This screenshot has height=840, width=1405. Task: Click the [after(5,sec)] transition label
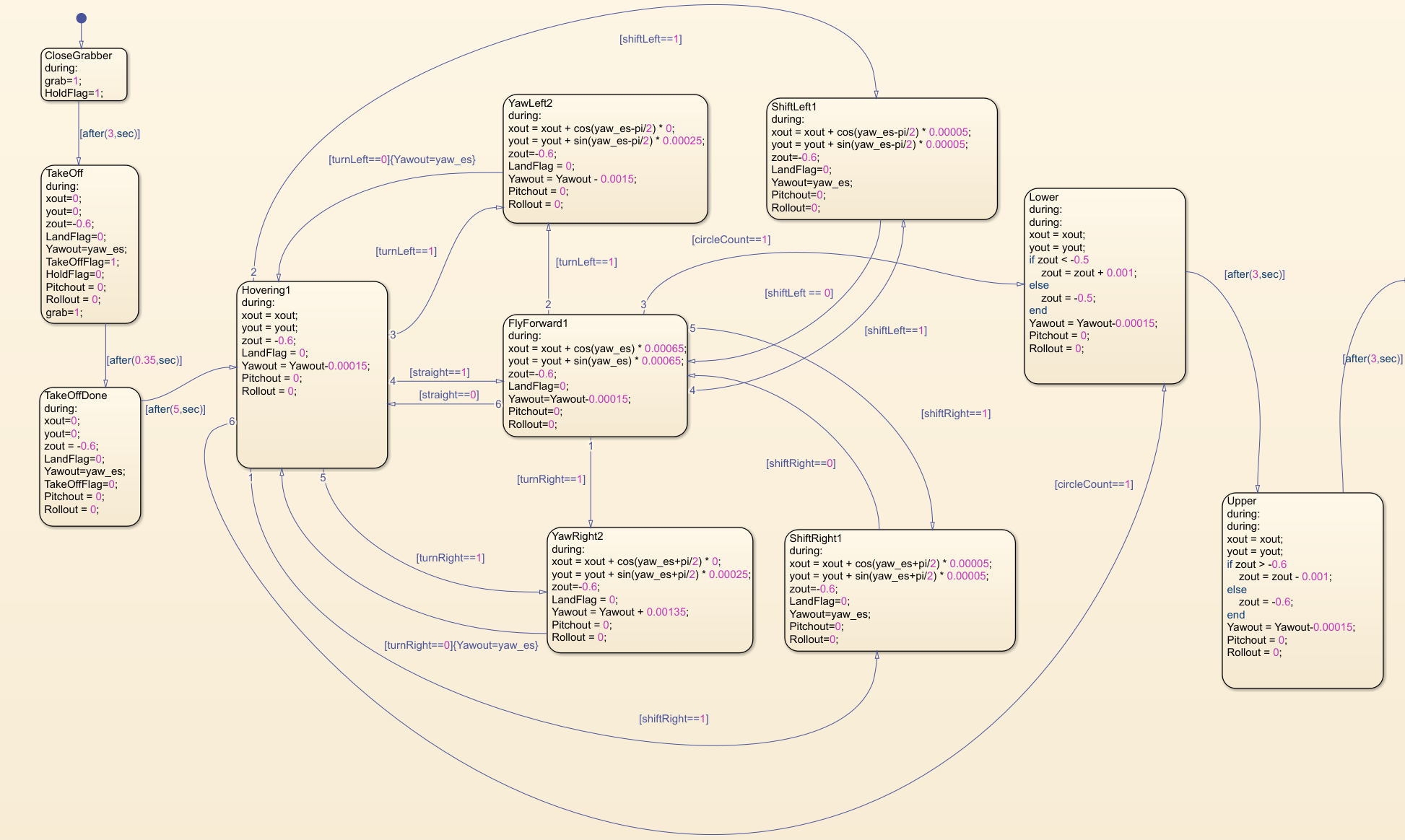(175, 409)
